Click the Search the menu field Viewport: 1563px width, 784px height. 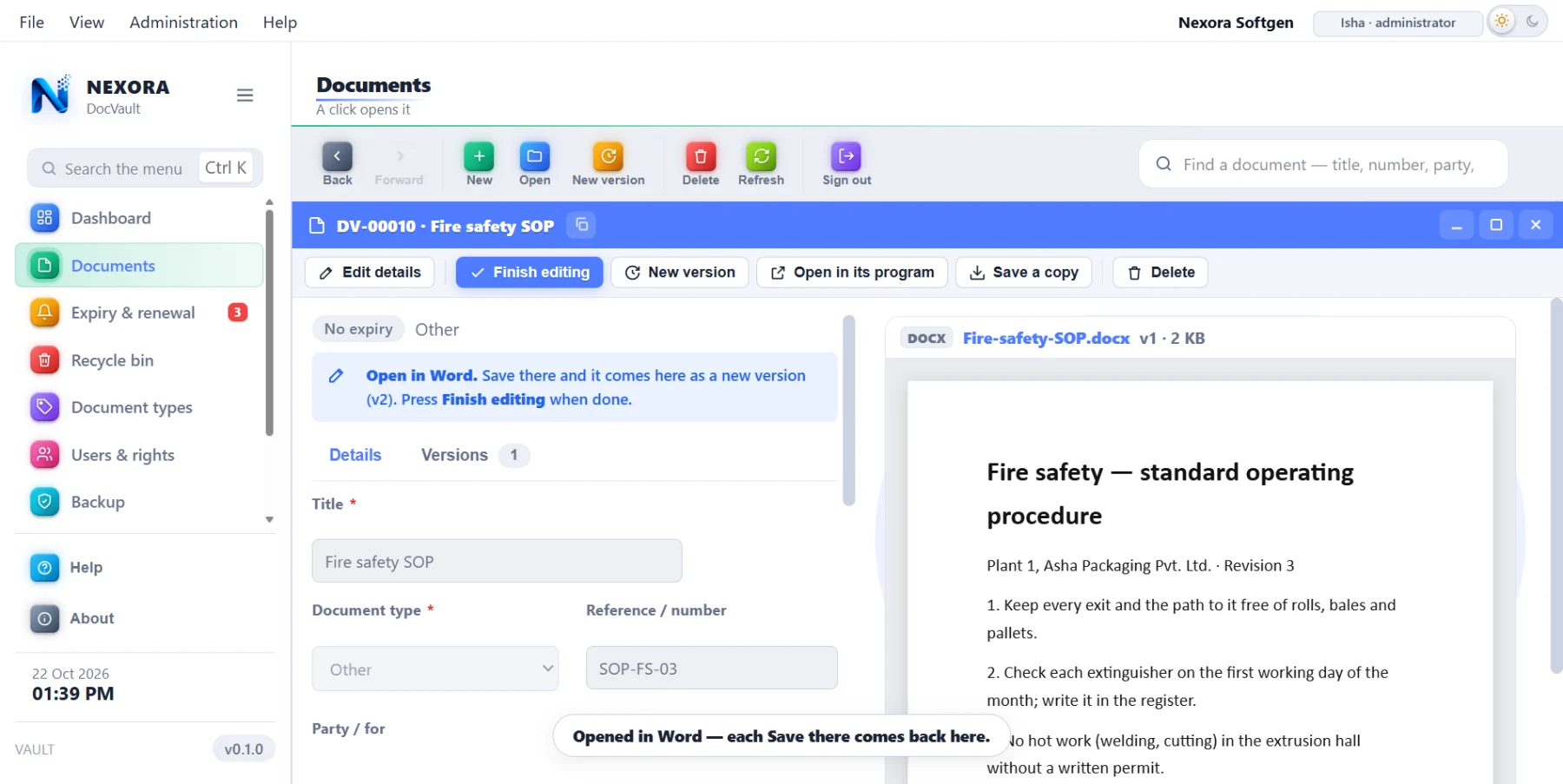[x=145, y=168]
